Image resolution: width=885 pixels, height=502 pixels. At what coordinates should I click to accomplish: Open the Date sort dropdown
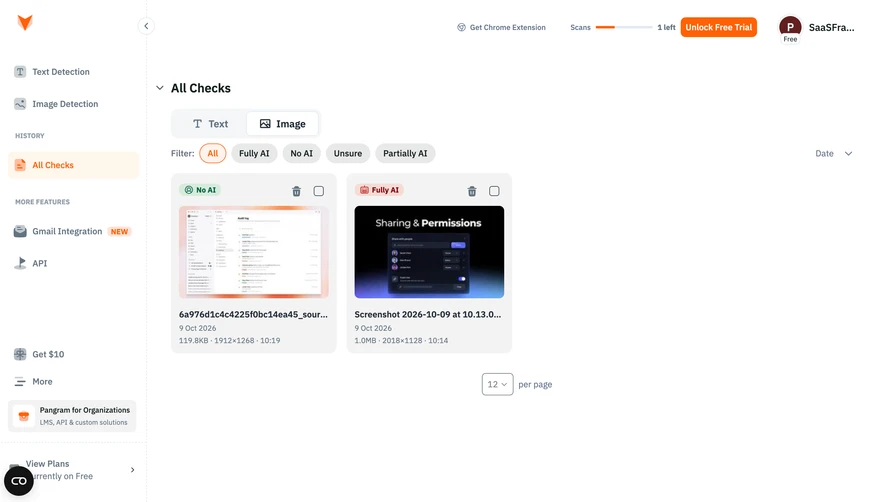833,154
